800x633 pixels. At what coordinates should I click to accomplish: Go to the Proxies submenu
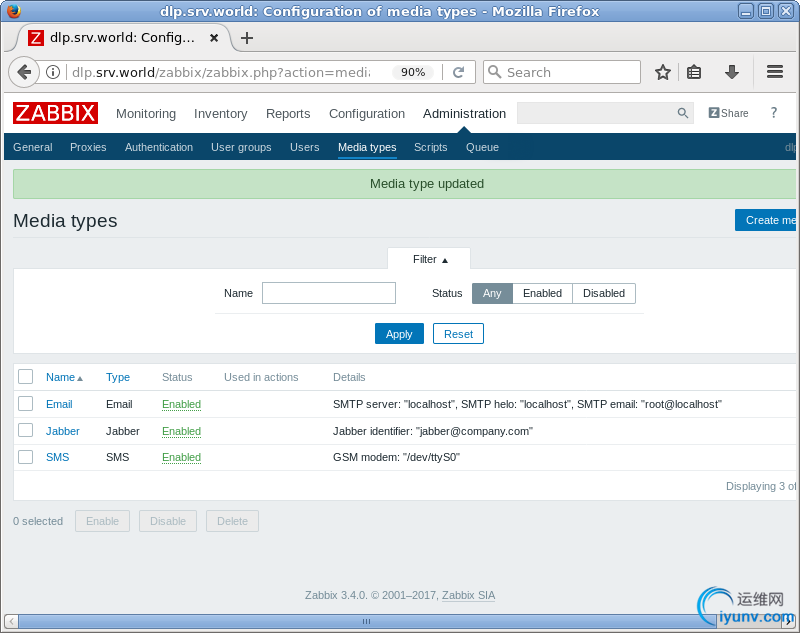coord(88,147)
